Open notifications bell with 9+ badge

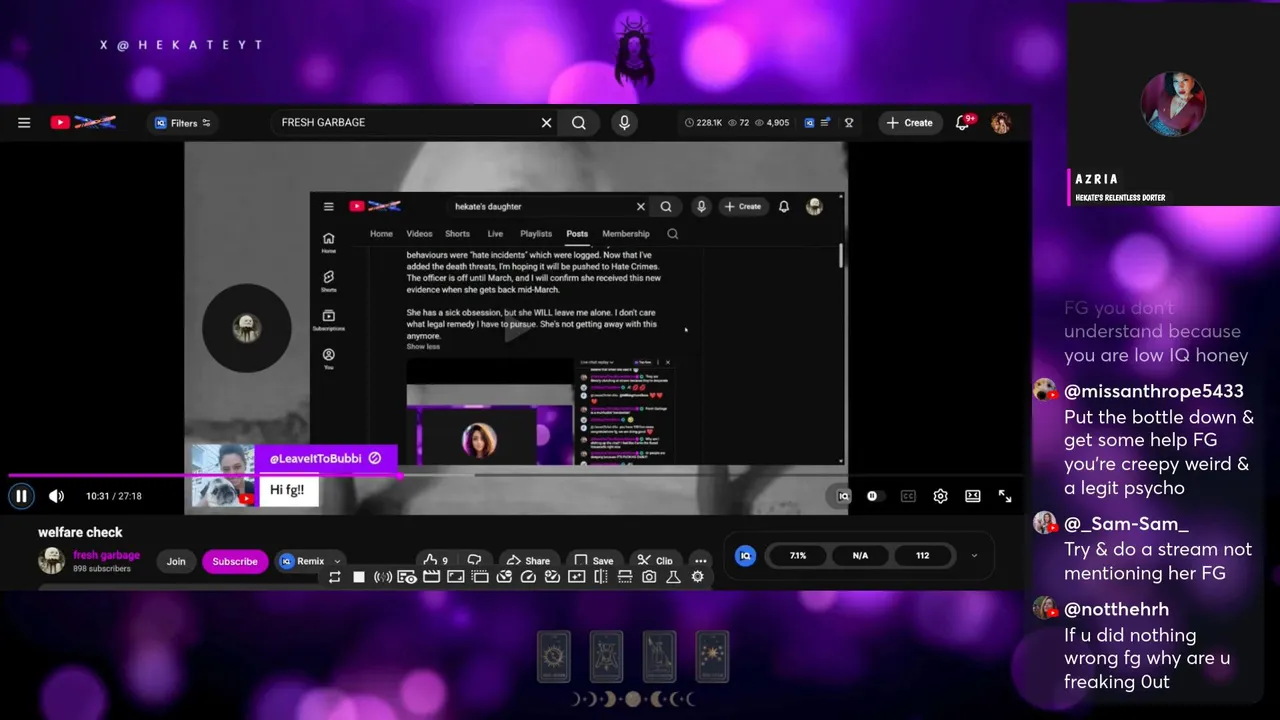pyautogui.click(x=964, y=122)
